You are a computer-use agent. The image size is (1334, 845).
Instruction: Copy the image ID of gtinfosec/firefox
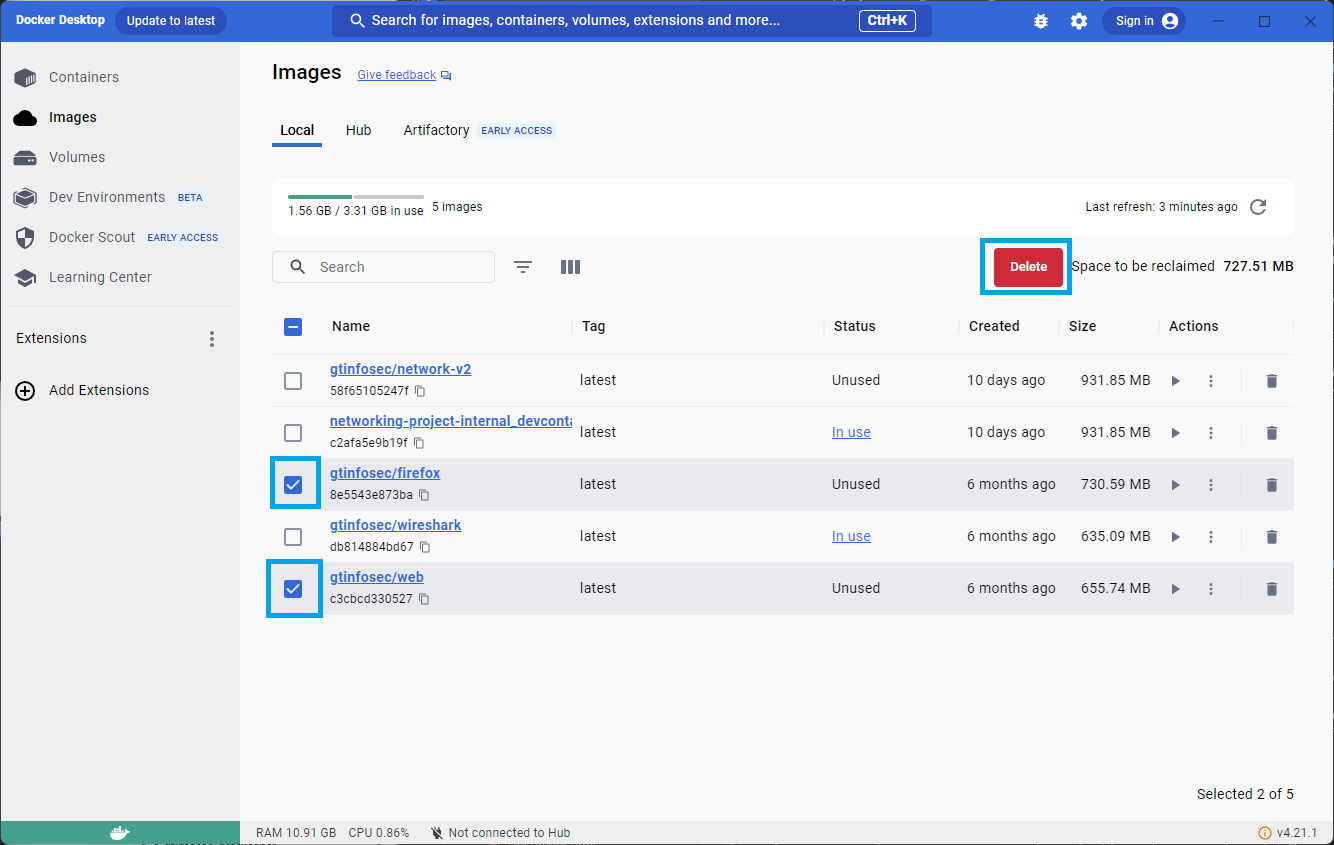[424, 494]
